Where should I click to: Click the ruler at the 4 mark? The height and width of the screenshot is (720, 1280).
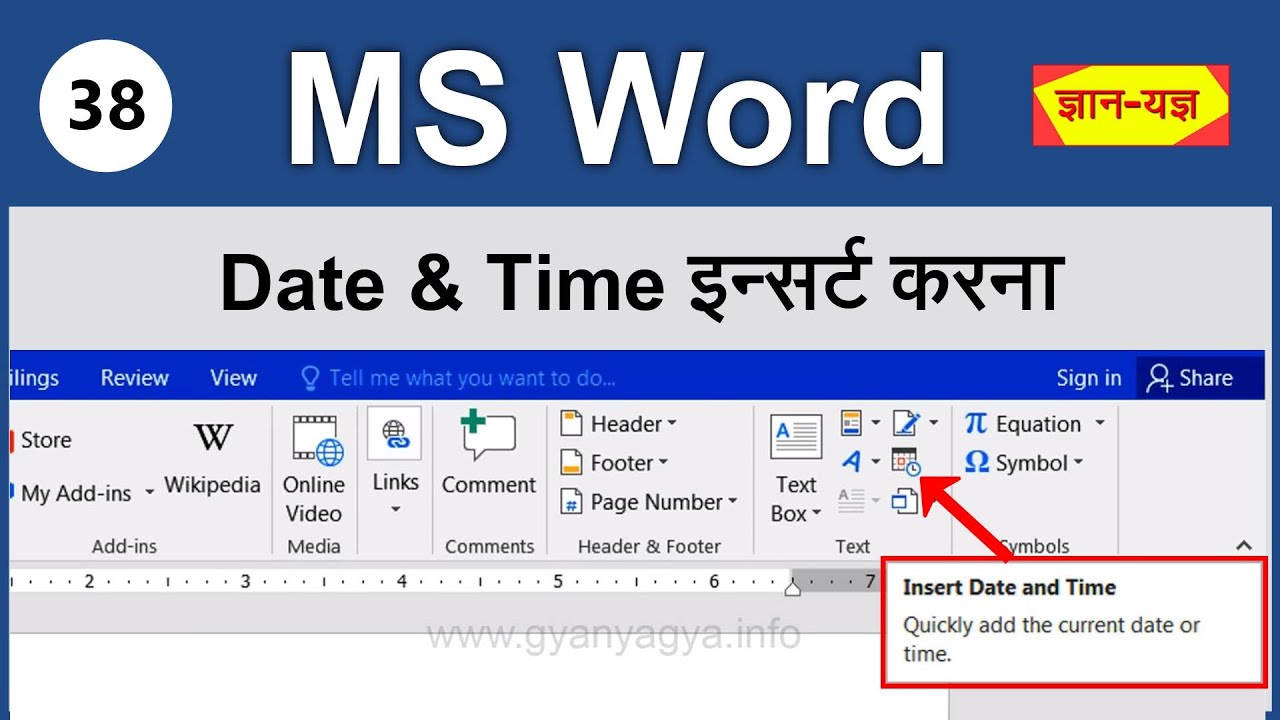(402, 581)
